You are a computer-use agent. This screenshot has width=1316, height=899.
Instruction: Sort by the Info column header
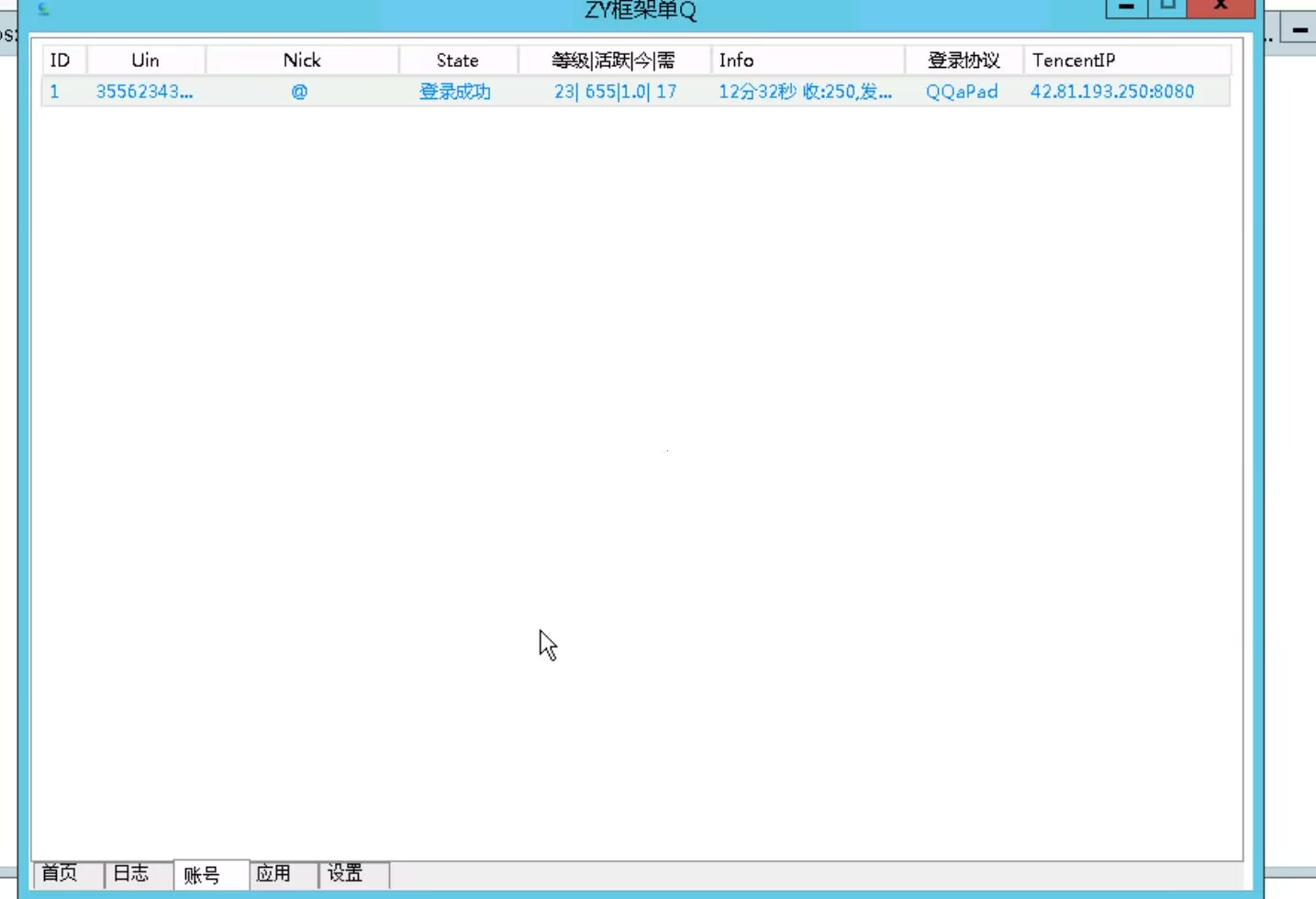coord(736,61)
